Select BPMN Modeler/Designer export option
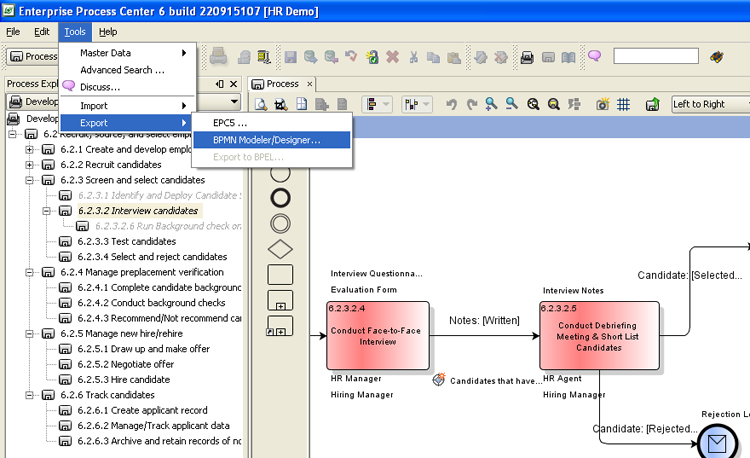 (x=272, y=140)
